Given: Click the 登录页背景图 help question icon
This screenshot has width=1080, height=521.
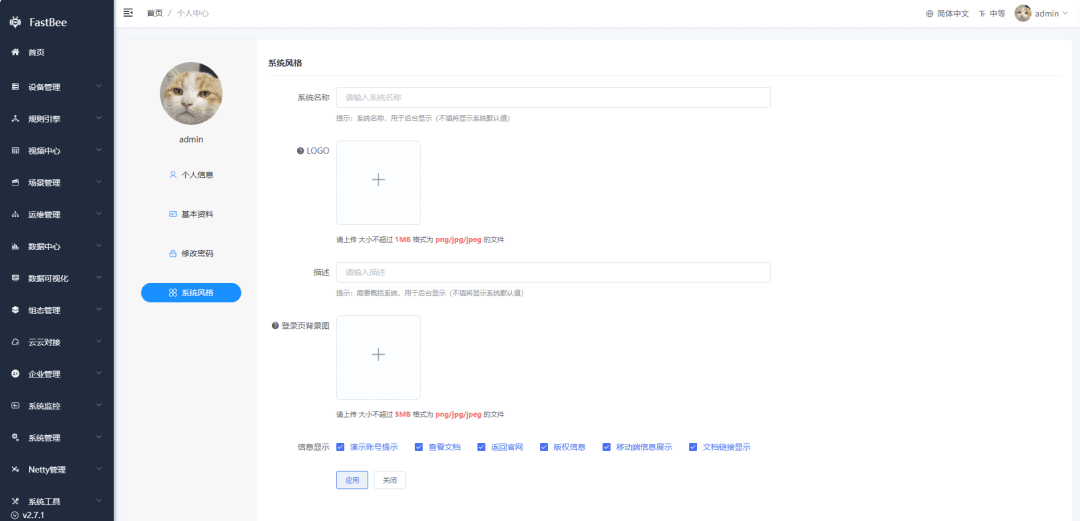Looking at the screenshot, I should 276,325.
